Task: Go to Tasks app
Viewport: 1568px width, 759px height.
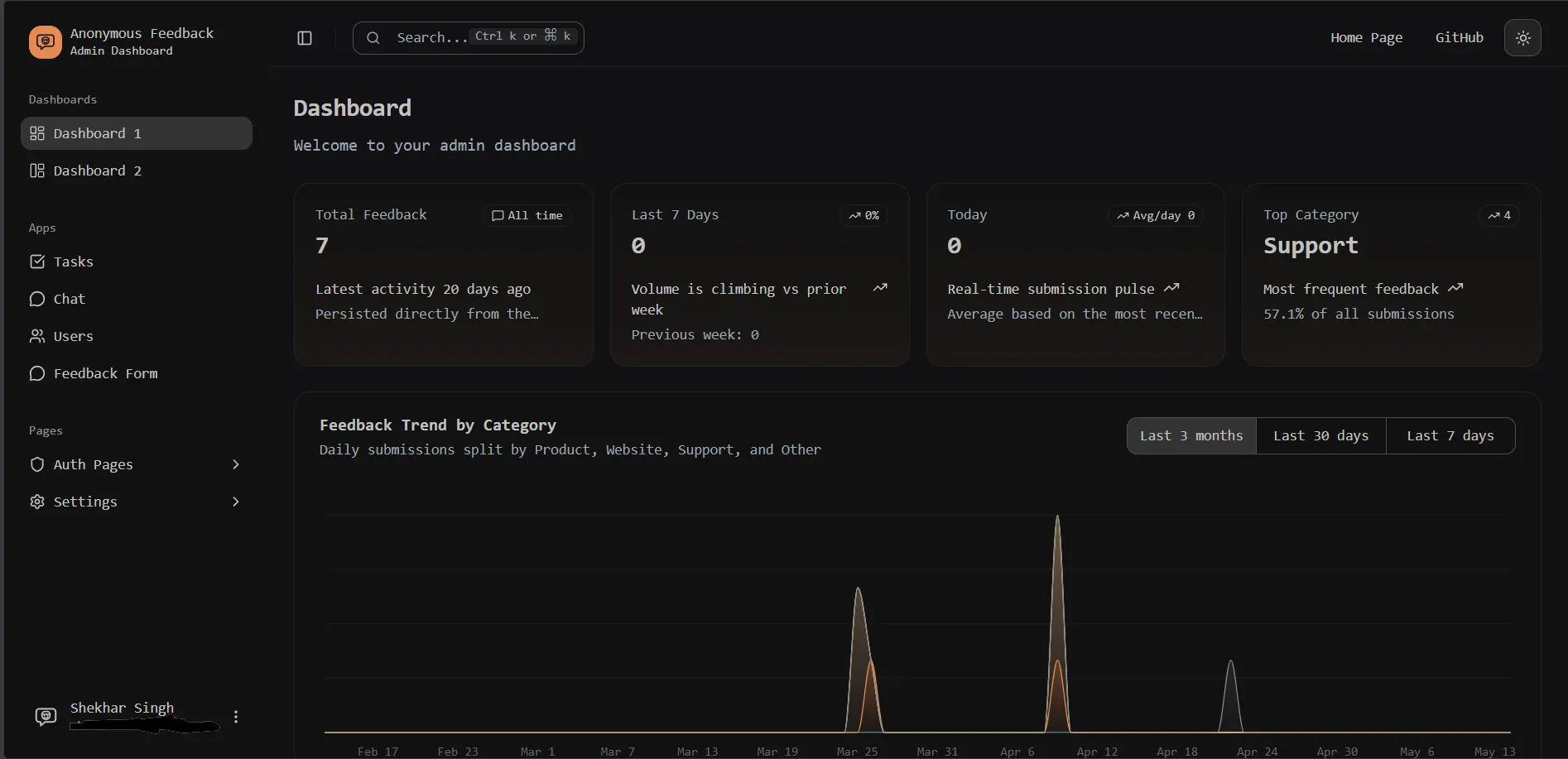Action: [x=137, y=262]
